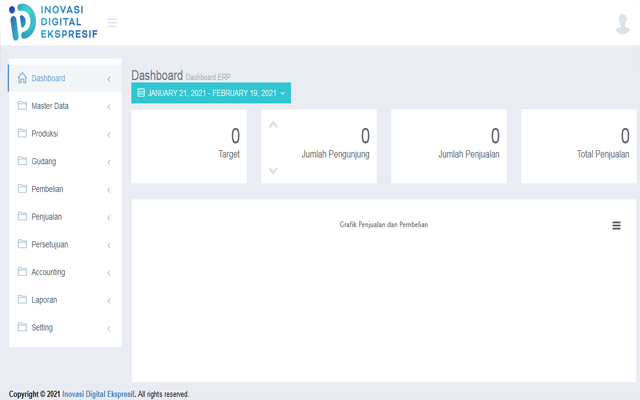The width and height of the screenshot is (640, 400).
Task: Open the date range dropdown
Action: point(211,93)
